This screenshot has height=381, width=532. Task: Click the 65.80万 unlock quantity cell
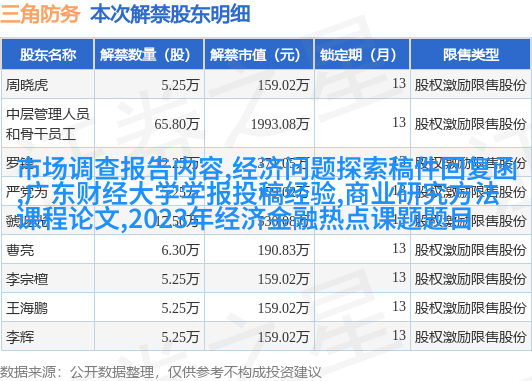click(177, 124)
